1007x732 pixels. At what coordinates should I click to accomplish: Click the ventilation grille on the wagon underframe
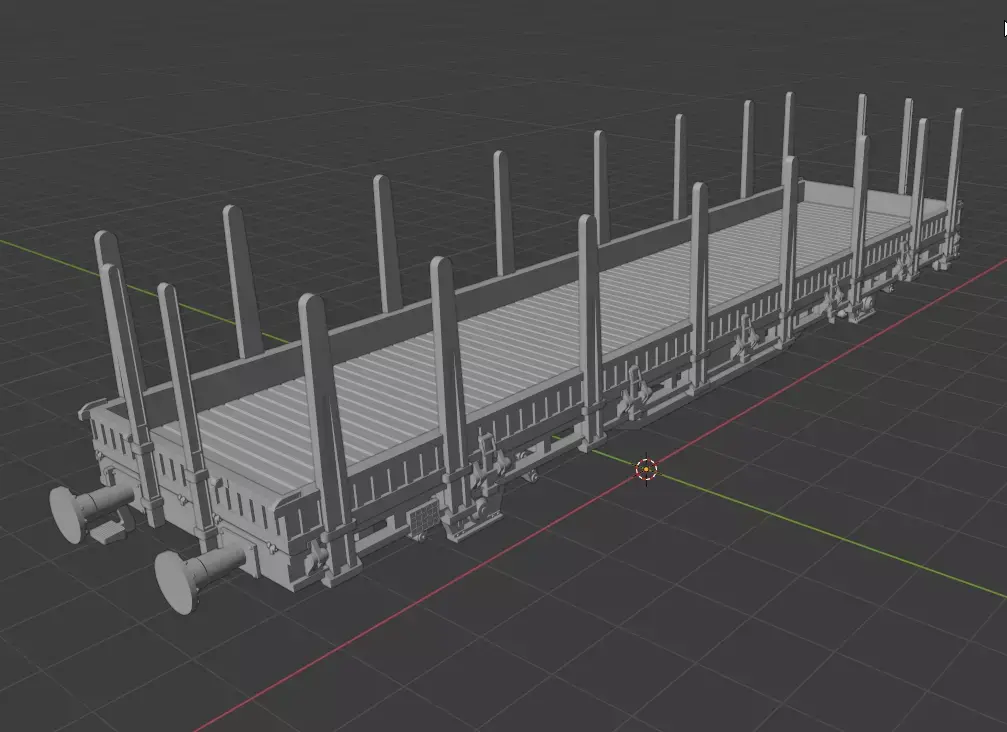coord(425,518)
